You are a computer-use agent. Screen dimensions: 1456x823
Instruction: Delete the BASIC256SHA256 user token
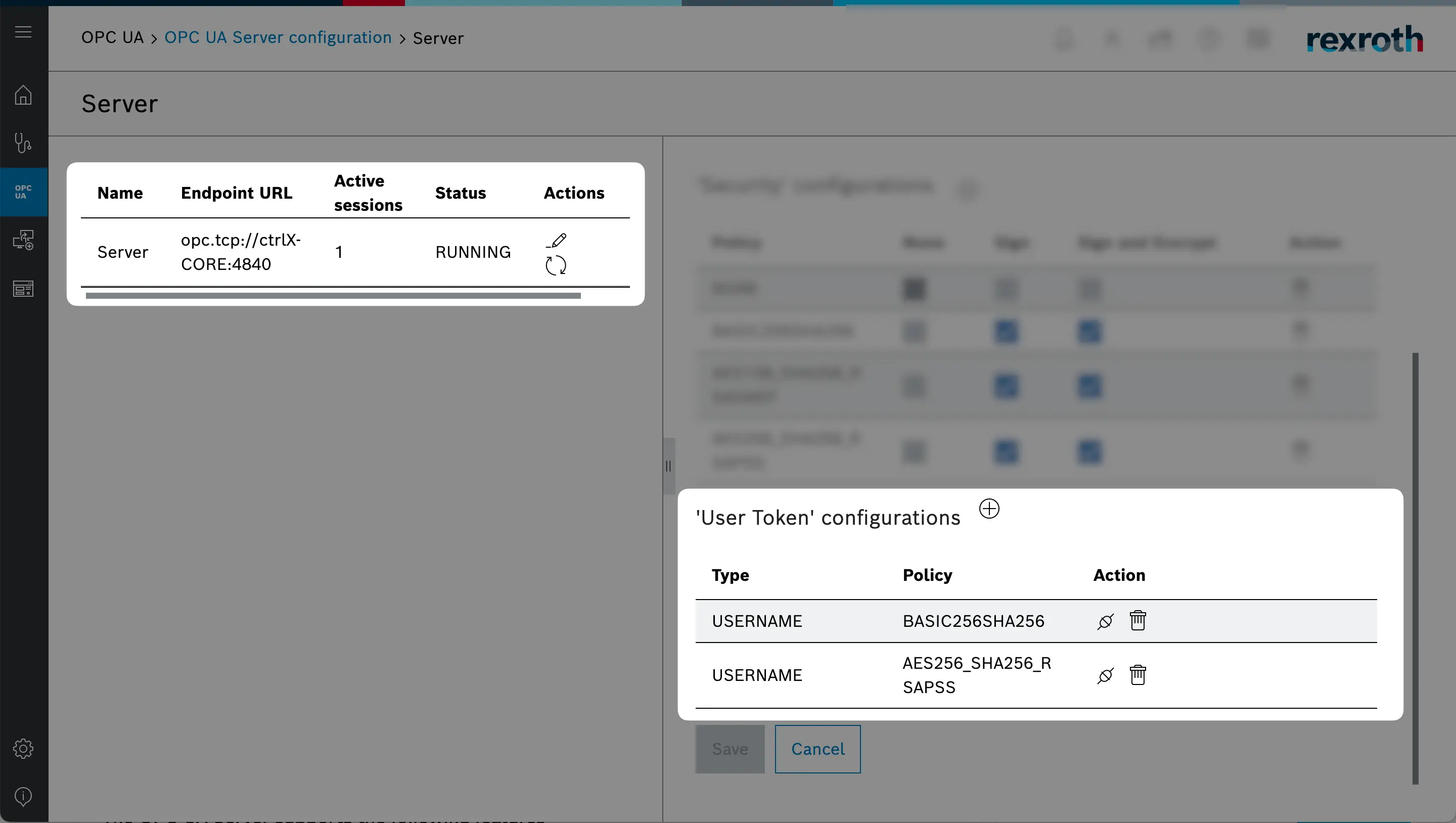[1138, 621]
